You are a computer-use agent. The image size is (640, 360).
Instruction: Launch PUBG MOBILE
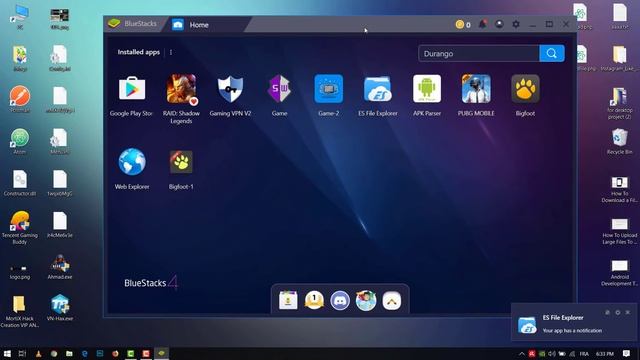point(476,89)
